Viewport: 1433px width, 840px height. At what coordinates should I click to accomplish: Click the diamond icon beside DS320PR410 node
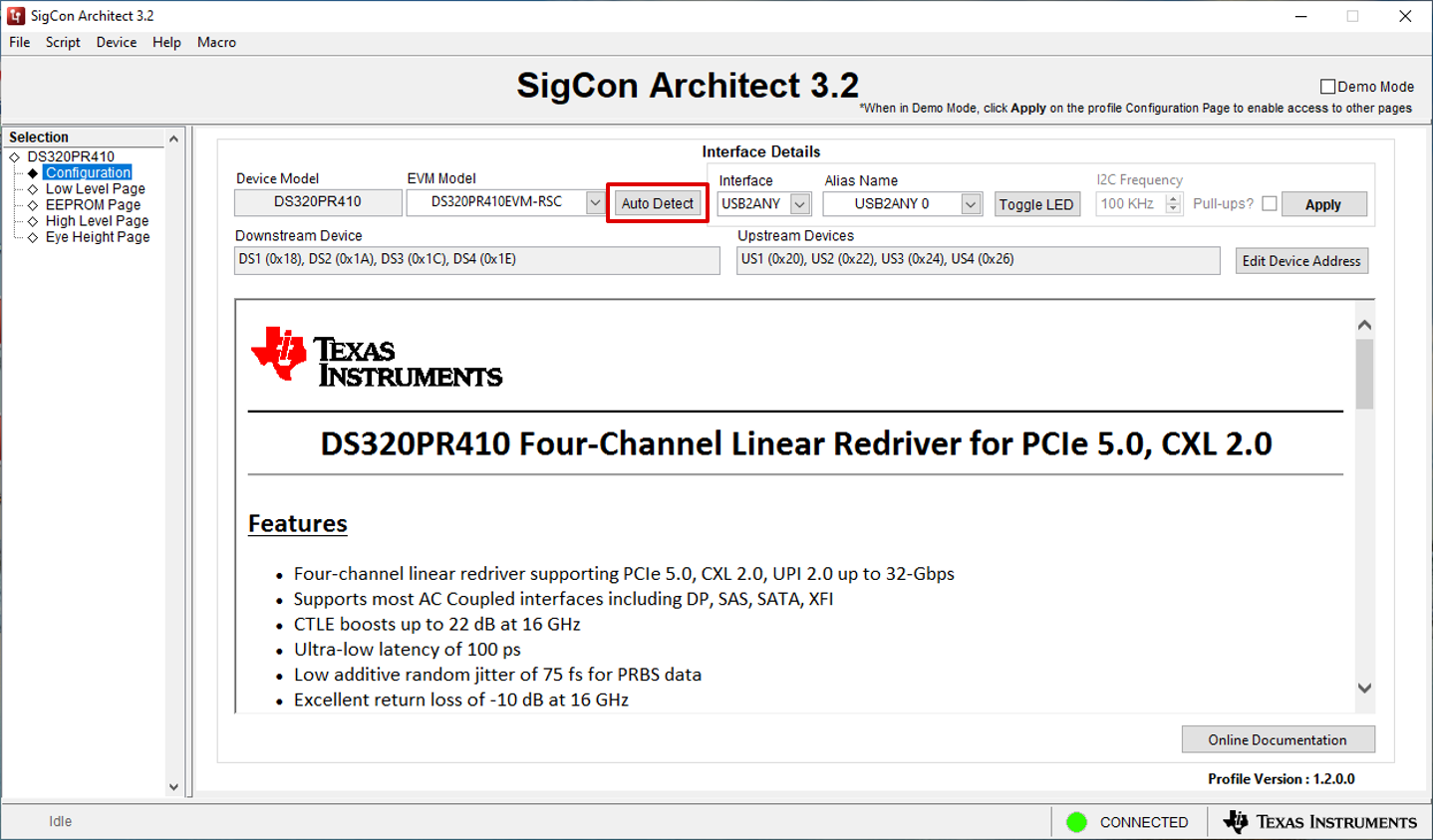(x=15, y=157)
